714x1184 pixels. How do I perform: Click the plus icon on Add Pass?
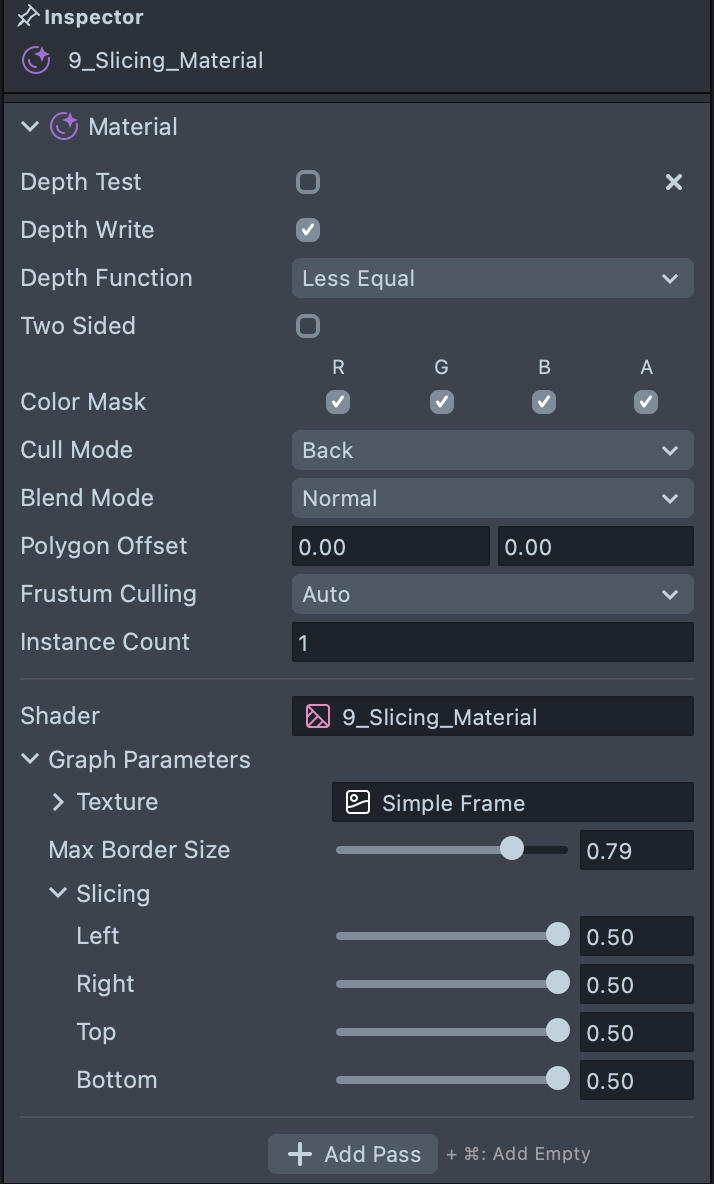point(300,1154)
